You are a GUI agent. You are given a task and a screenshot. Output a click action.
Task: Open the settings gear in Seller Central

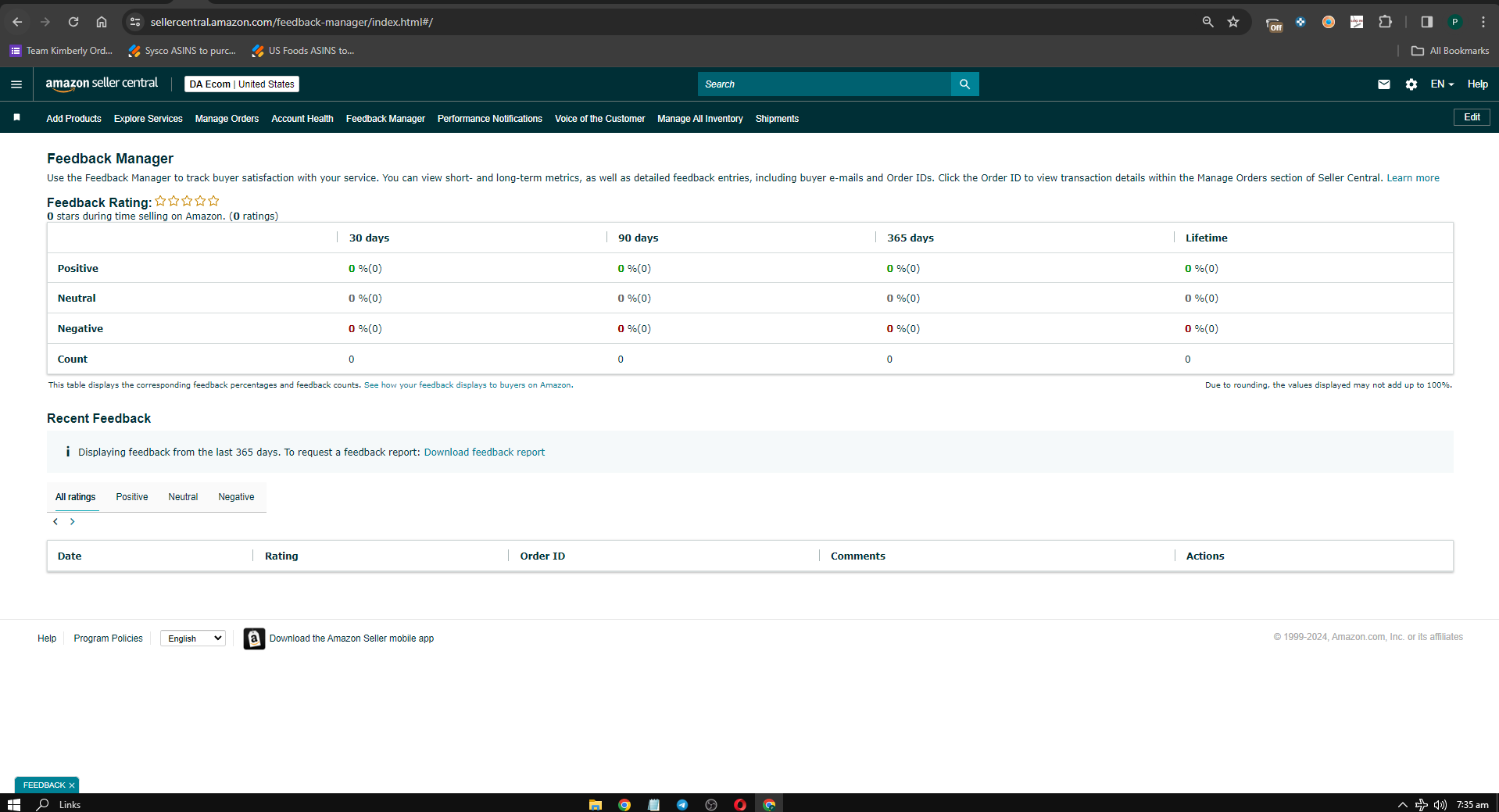1411,84
